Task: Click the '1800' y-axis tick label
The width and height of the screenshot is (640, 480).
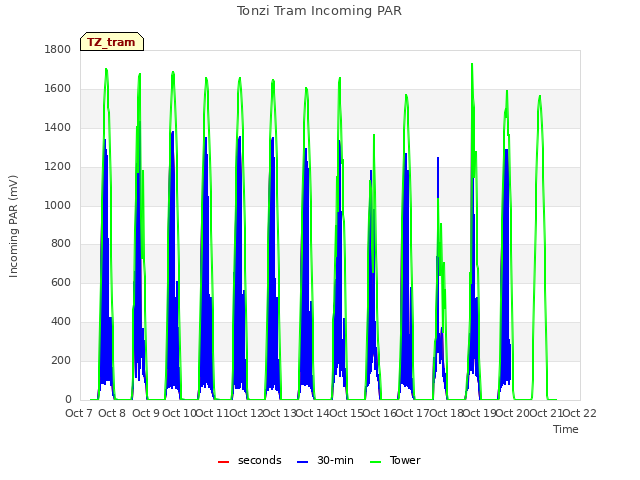Action: pyautogui.click(x=58, y=49)
